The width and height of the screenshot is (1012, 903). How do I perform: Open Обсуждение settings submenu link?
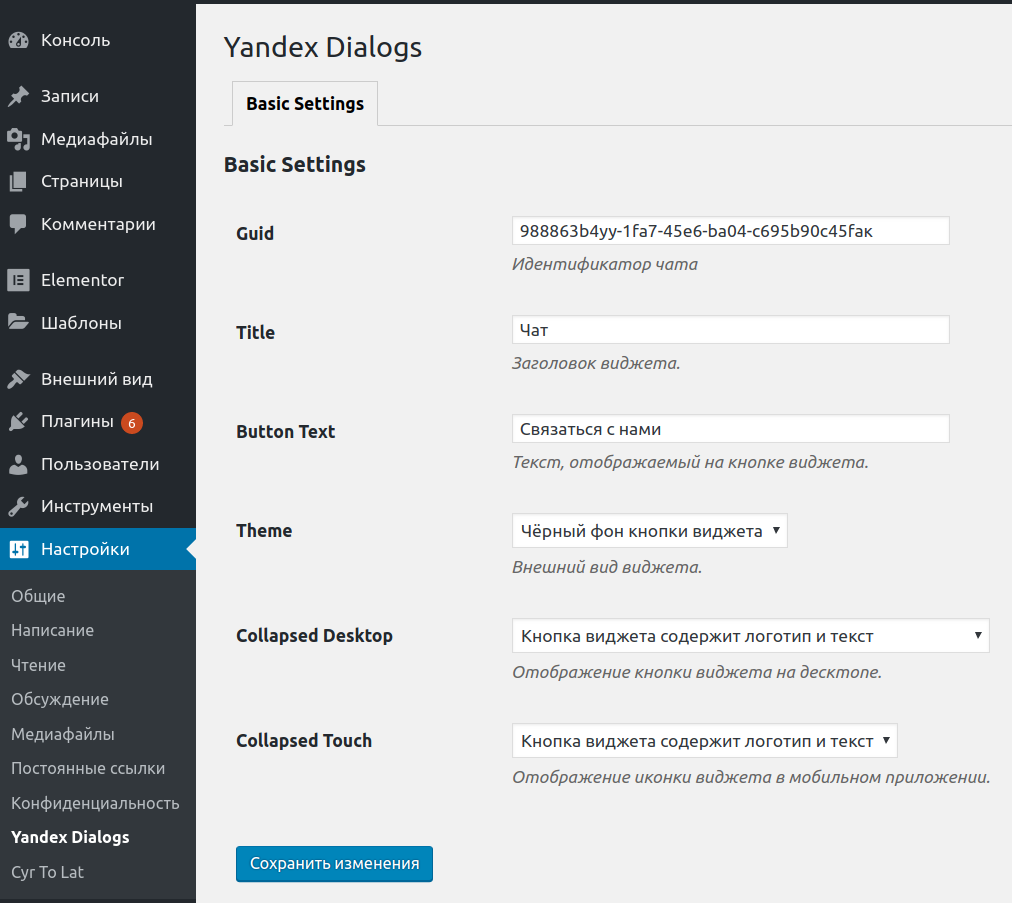(59, 700)
